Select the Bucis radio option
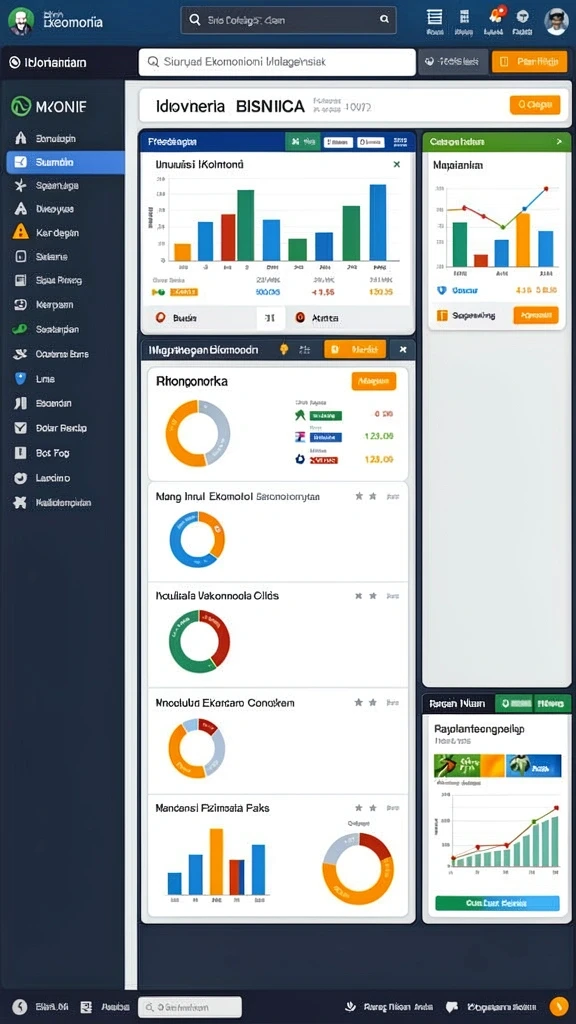Viewport: 576px width, 1024px height. tap(158, 317)
